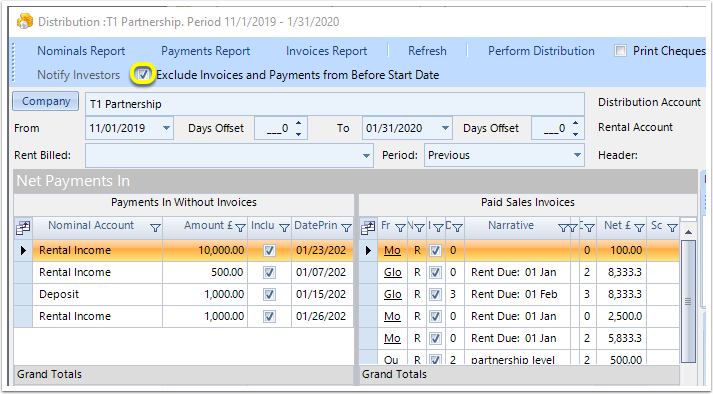Toggle Inclu checkbox for the 01/26 Rental Income row
The height and width of the screenshot is (394, 713).
point(269,316)
